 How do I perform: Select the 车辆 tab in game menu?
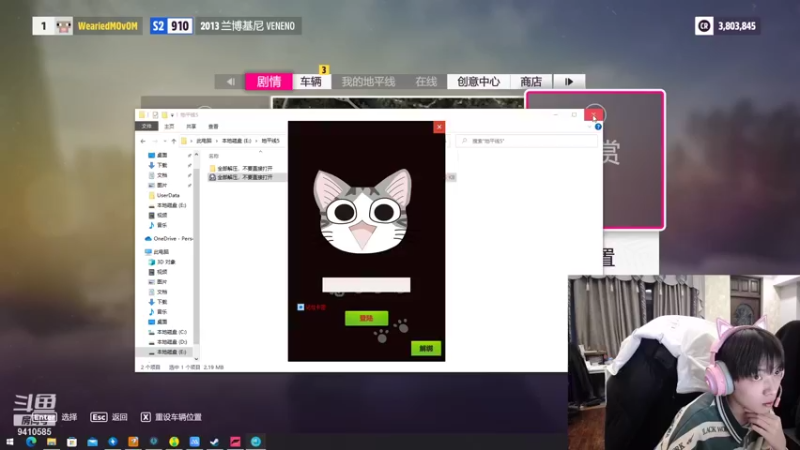[311, 82]
